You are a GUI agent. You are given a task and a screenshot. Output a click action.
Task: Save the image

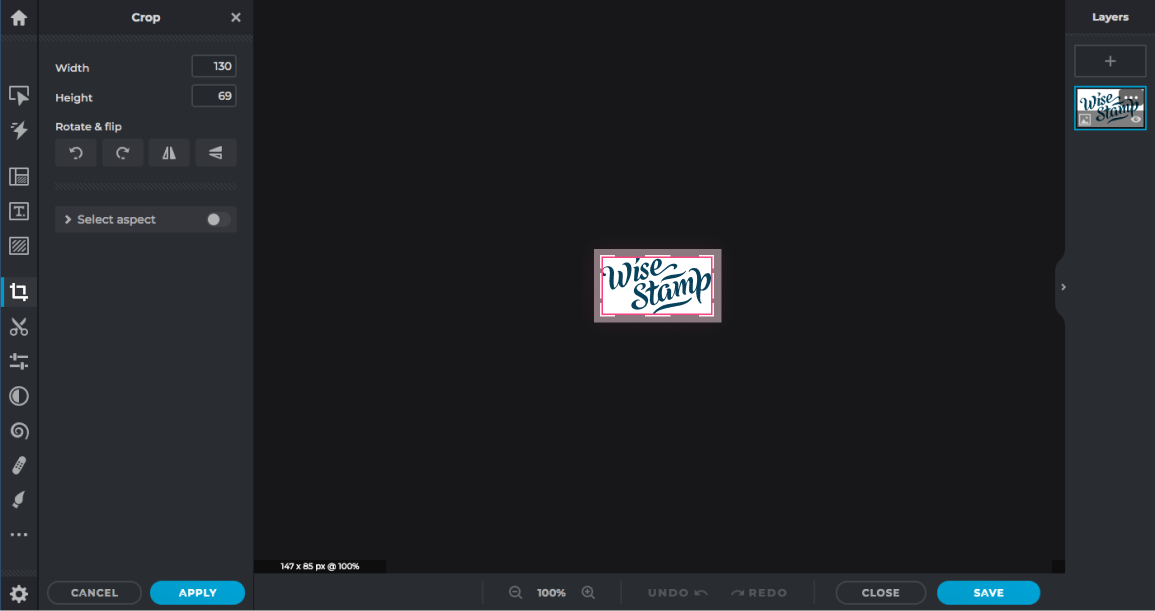coord(989,593)
